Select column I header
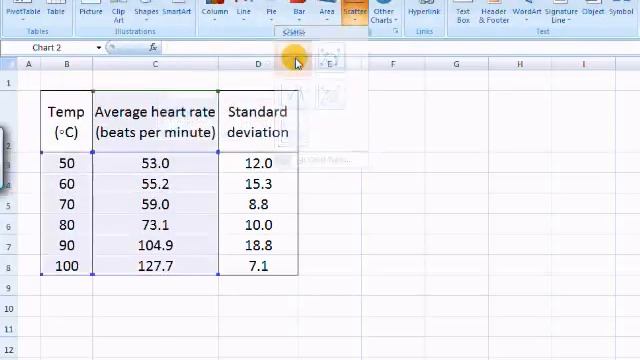640x360 pixels. point(584,64)
